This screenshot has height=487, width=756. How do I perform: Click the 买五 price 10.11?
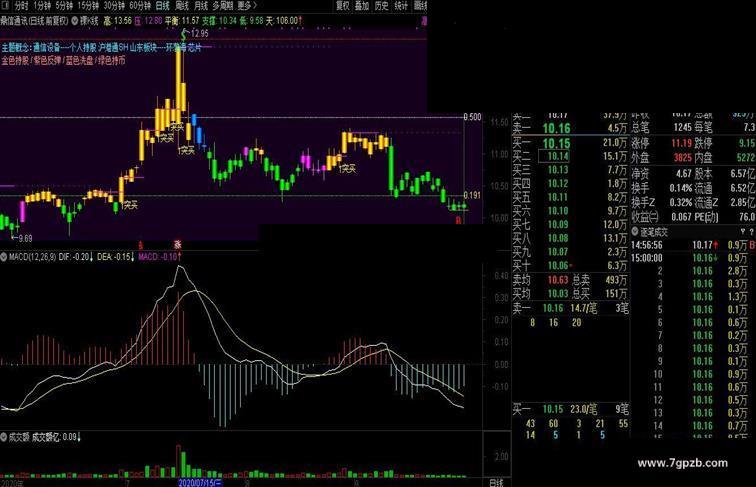pos(558,197)
